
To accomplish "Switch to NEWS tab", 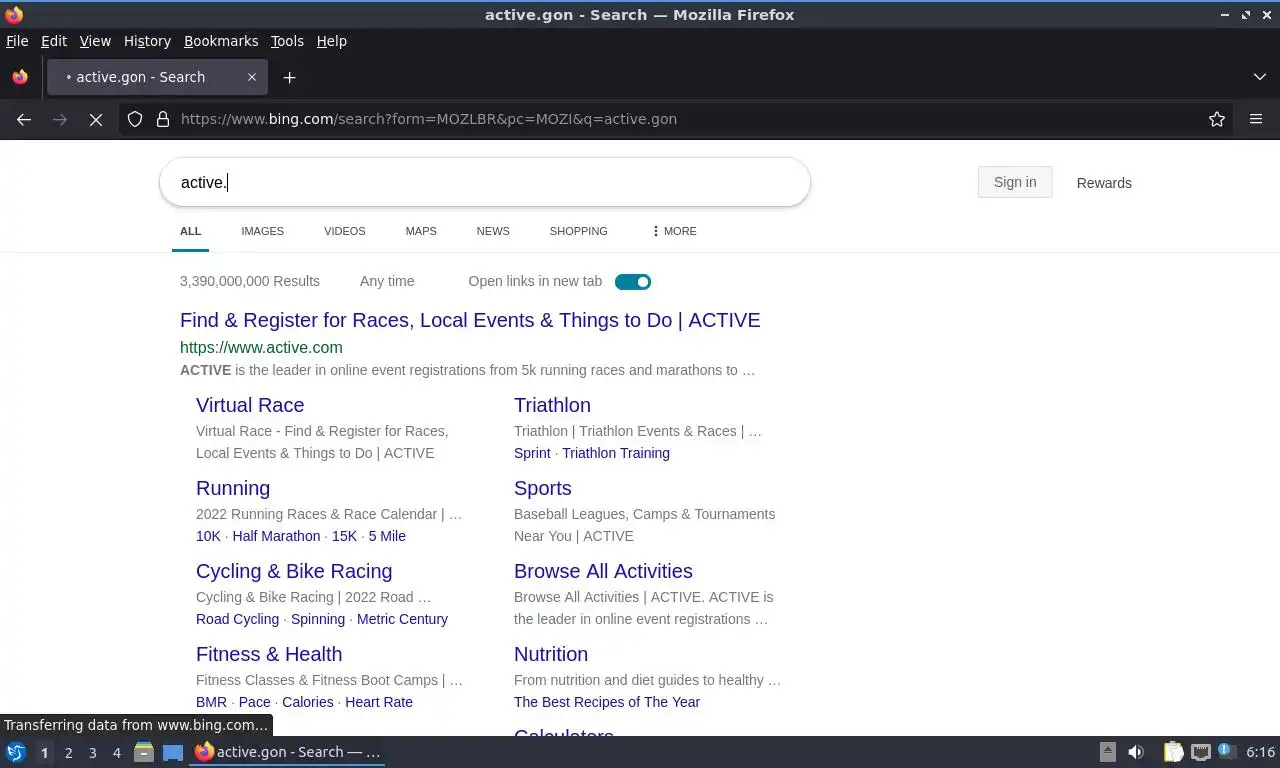I will click(x=493, y=231).
